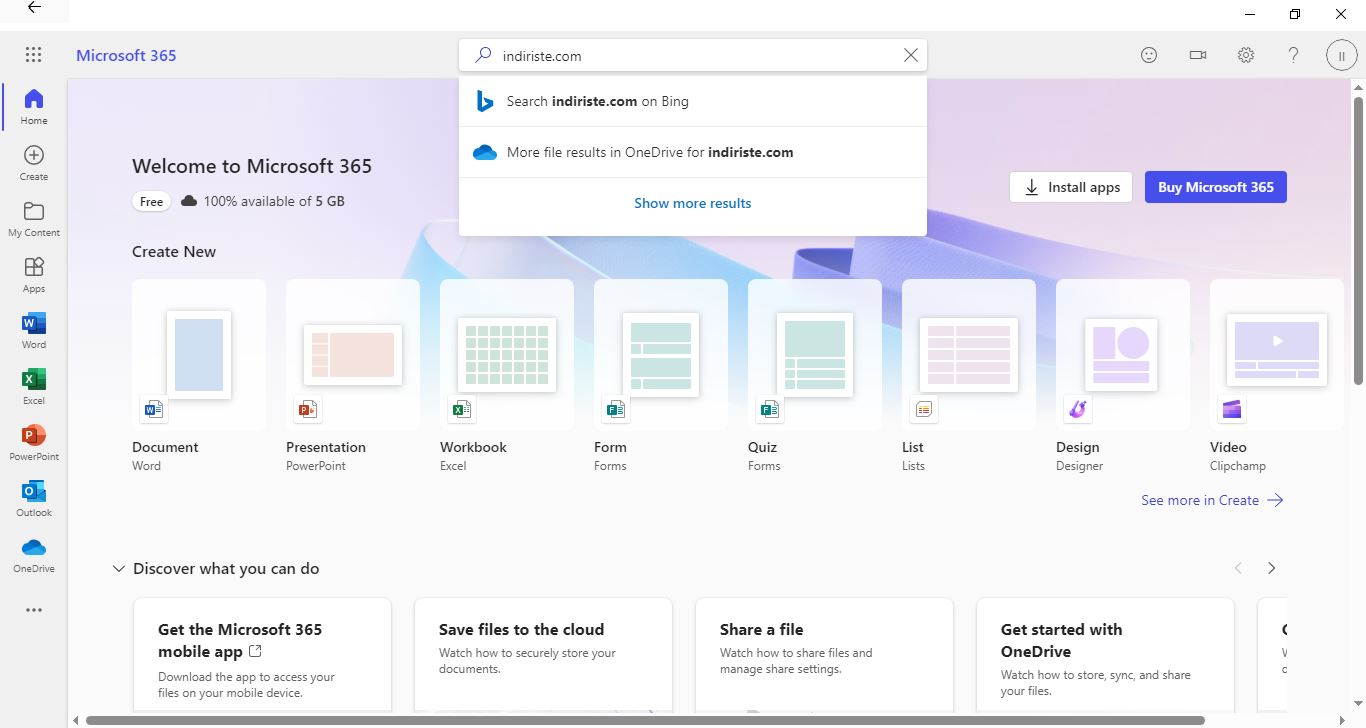Click the feedback smiley icon
This screenshot has width=1366, height=728.
pyautogui.click(x=1149, y=55)
